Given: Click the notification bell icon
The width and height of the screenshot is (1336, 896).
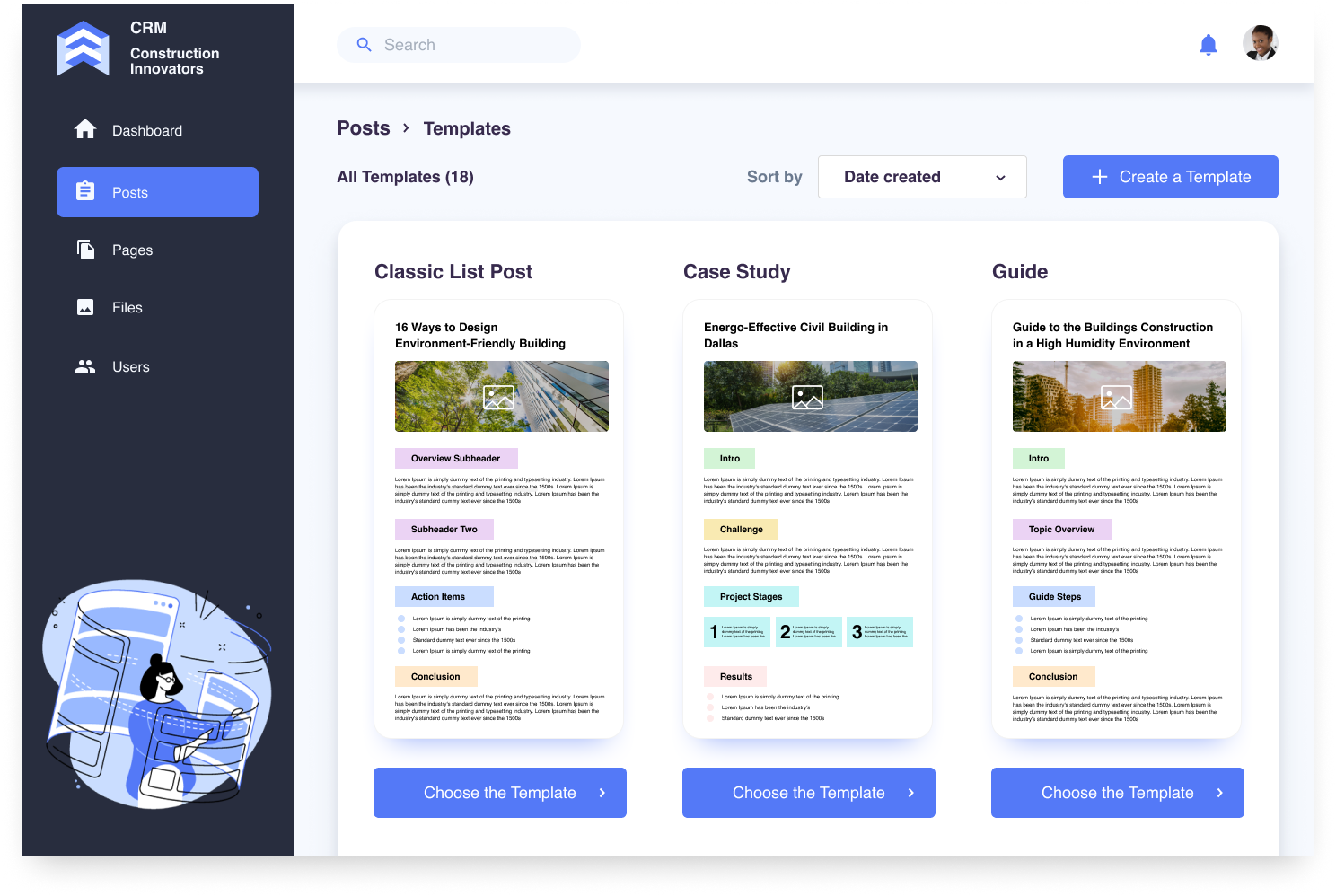Looking at the screenshot, I should point(1208,45).
